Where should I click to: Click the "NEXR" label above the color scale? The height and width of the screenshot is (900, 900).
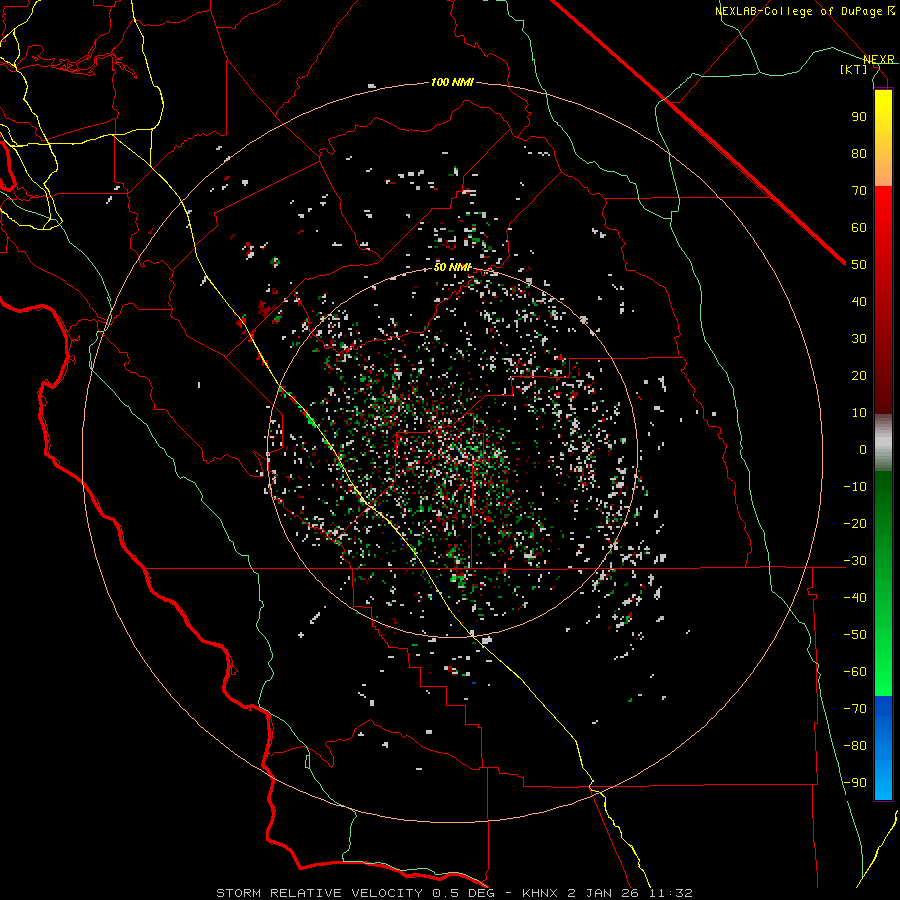pyautogui.click(x=878, y=60)
